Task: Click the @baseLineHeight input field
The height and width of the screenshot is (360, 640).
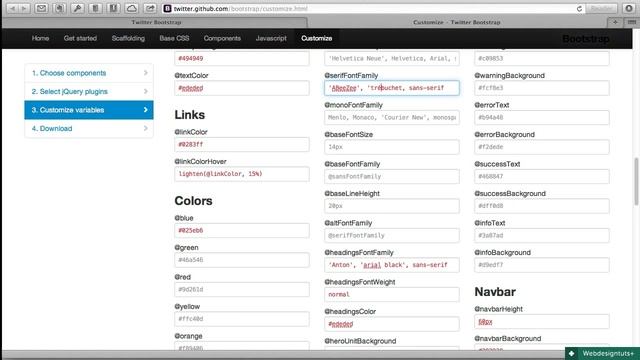Action: (392, 206)
